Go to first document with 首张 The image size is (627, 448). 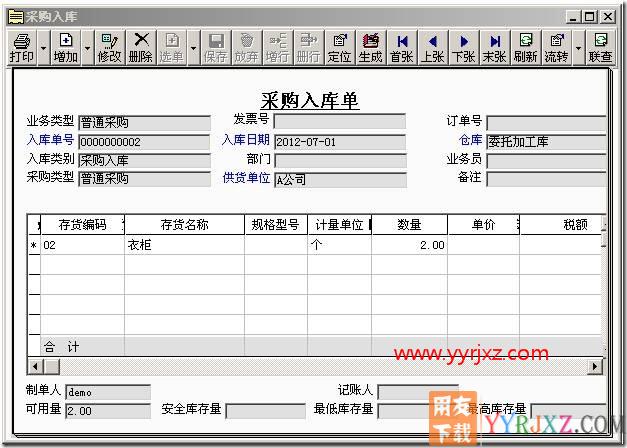(402, 48)
